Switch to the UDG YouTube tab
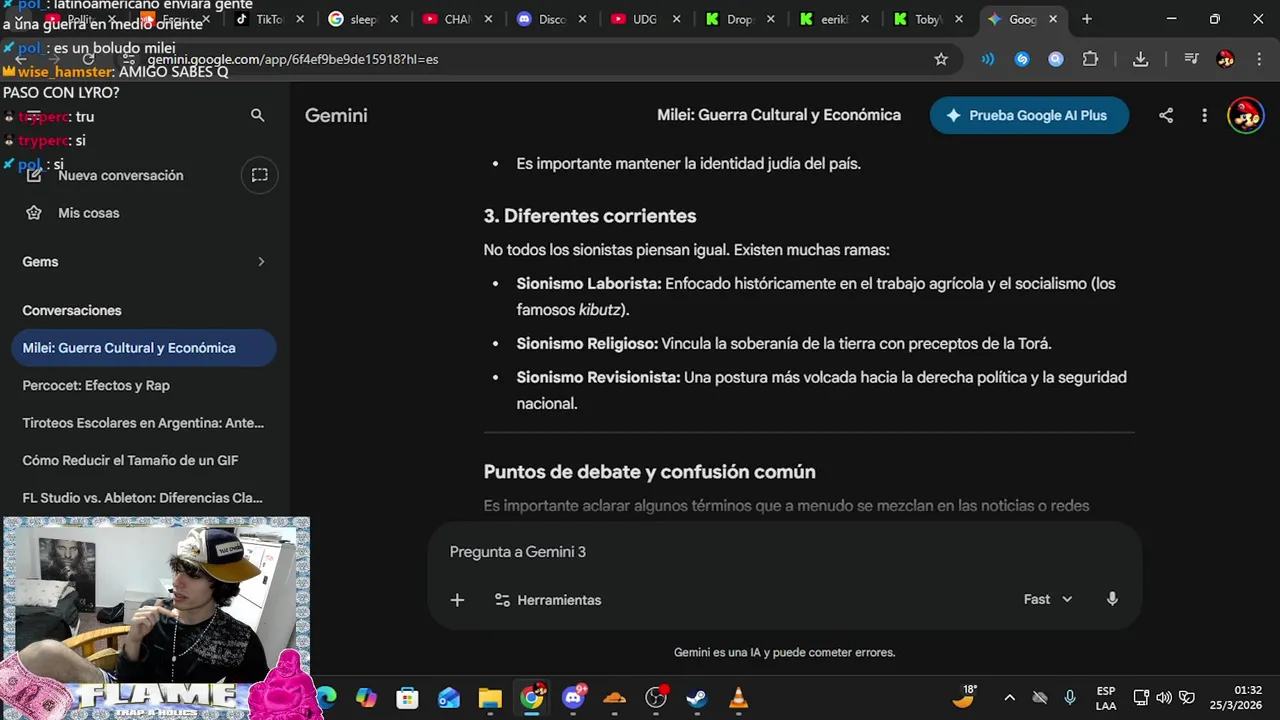Screen dimensions: 1280x720 [x=645, y=19]
